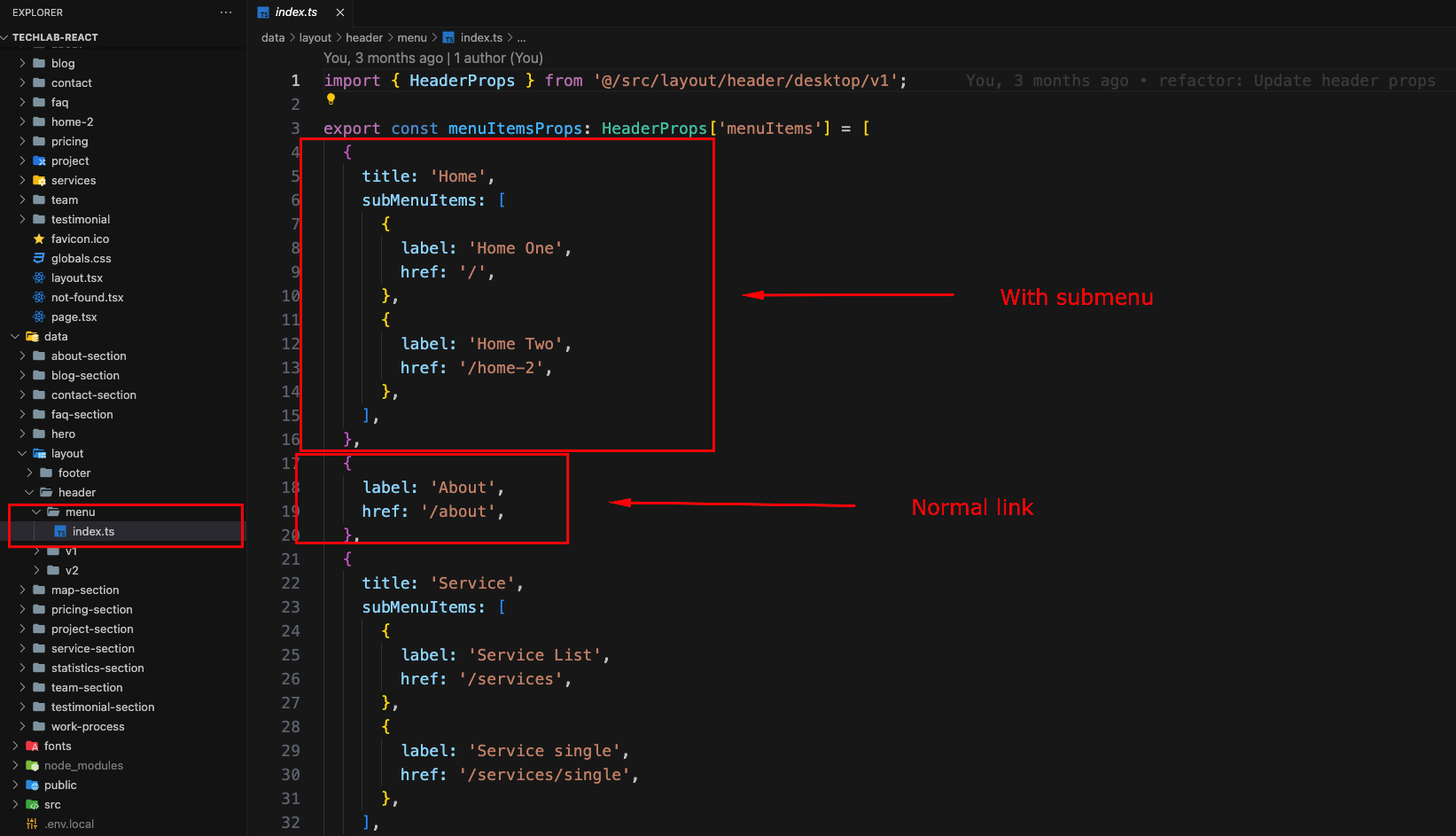Select the .env.local file

tap(70, 824)
